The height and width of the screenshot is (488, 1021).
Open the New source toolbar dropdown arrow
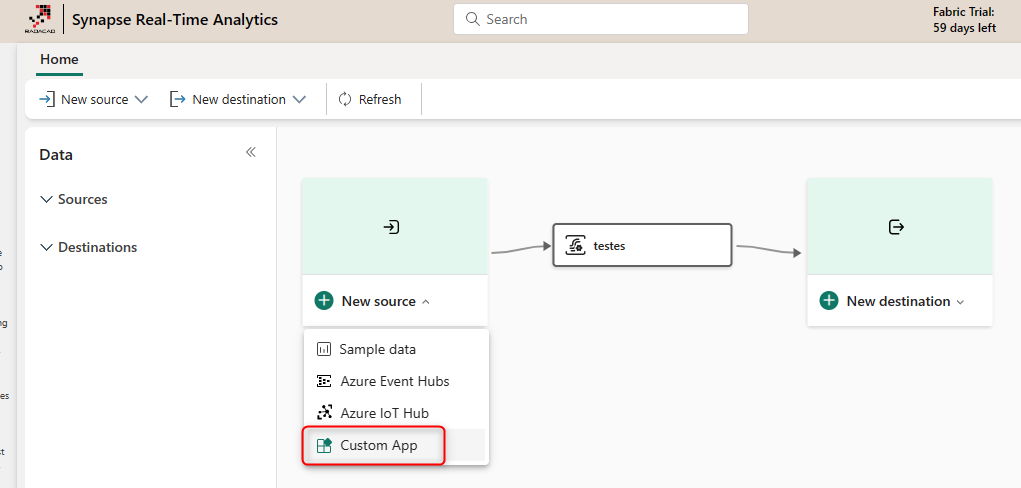click(141, 99)
